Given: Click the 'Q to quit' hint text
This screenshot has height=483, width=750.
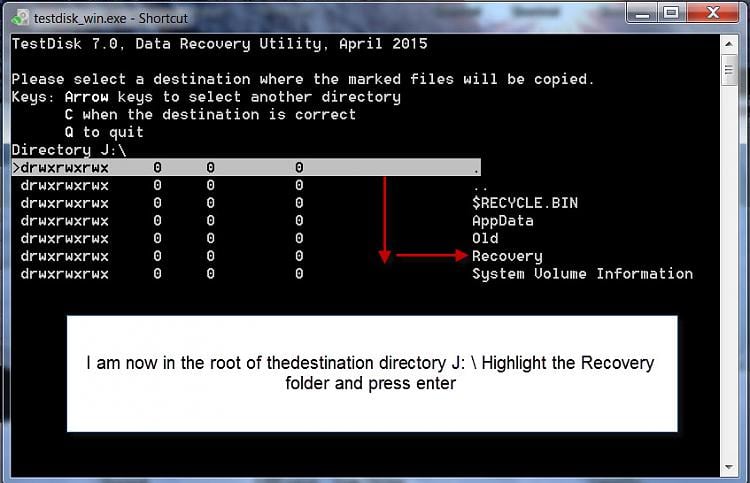Looking at the screenshot, I should pos(104,132).
